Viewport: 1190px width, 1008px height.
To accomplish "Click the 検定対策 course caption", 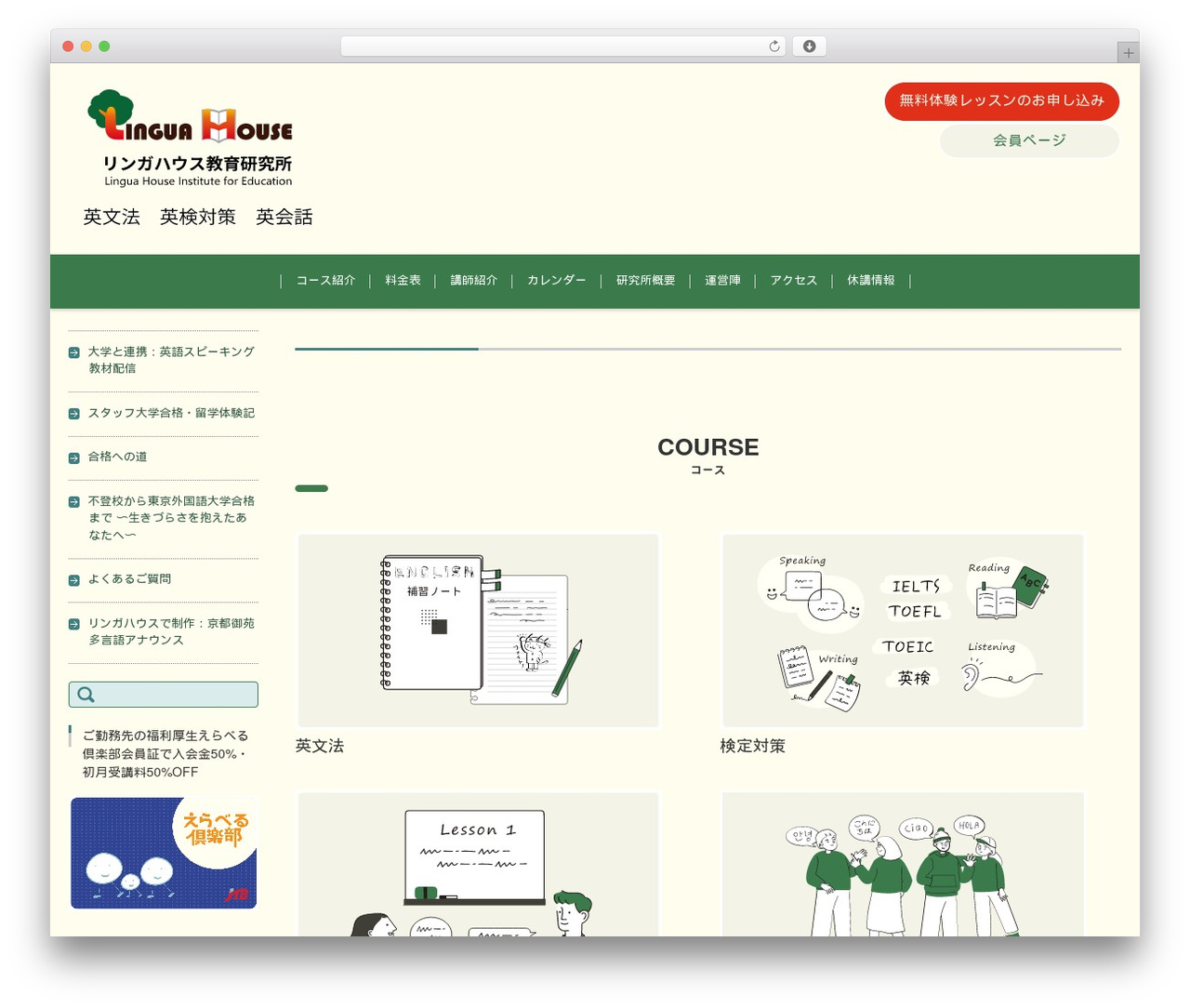I will [x=753, y=746].
